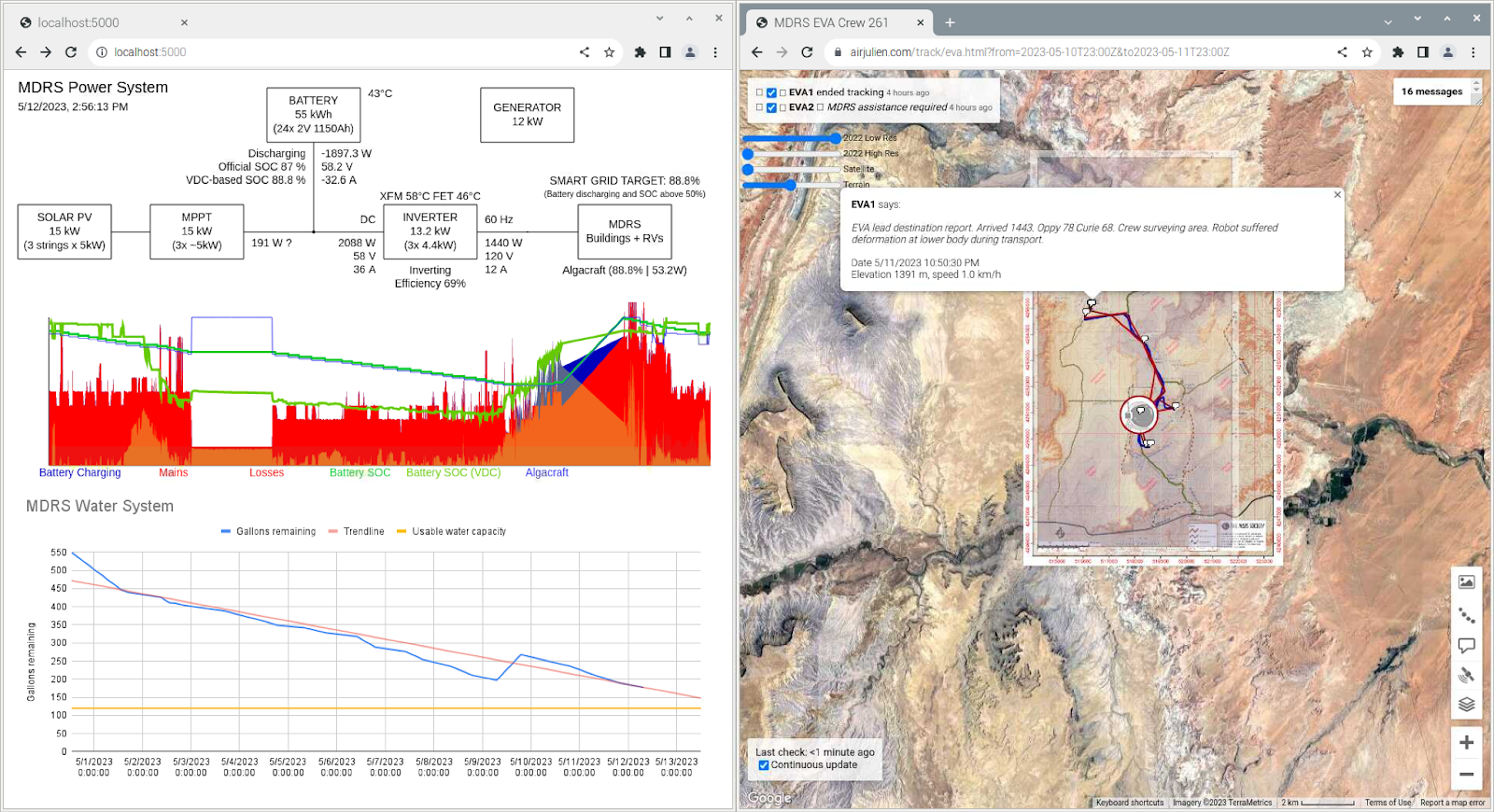The image size is (1494, 812).
Task: Adjust the Satellite layer opacity slider
Action: (x=792, y=169)
